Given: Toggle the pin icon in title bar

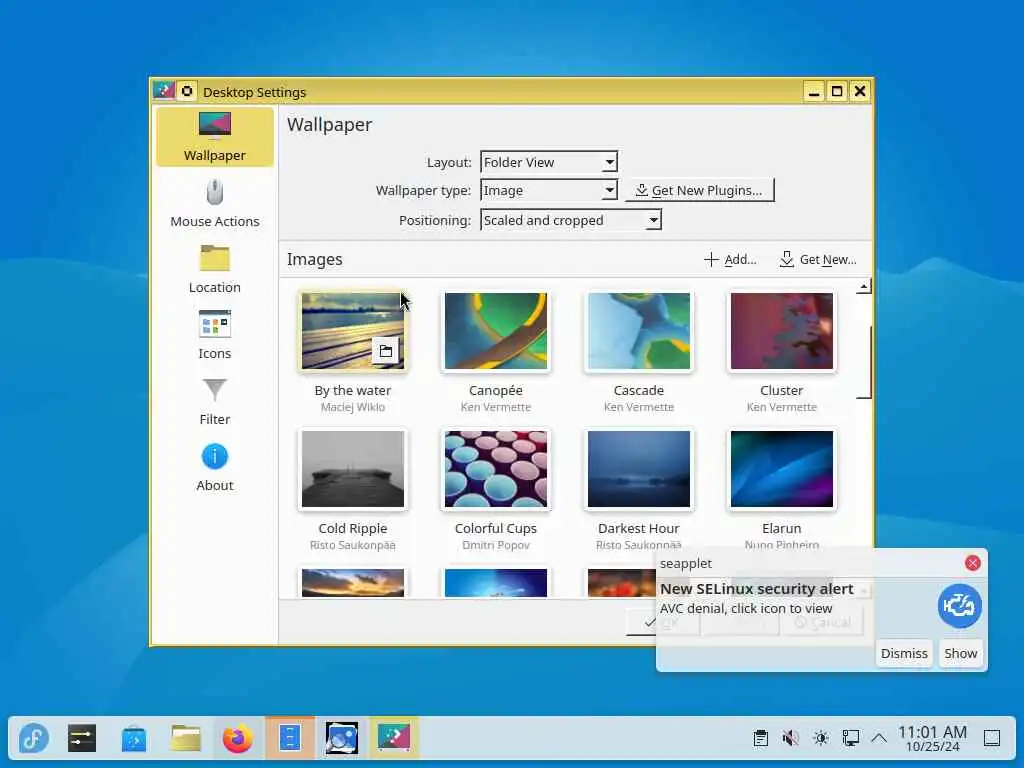Looking at the screenshot, I should coord(187,91).
